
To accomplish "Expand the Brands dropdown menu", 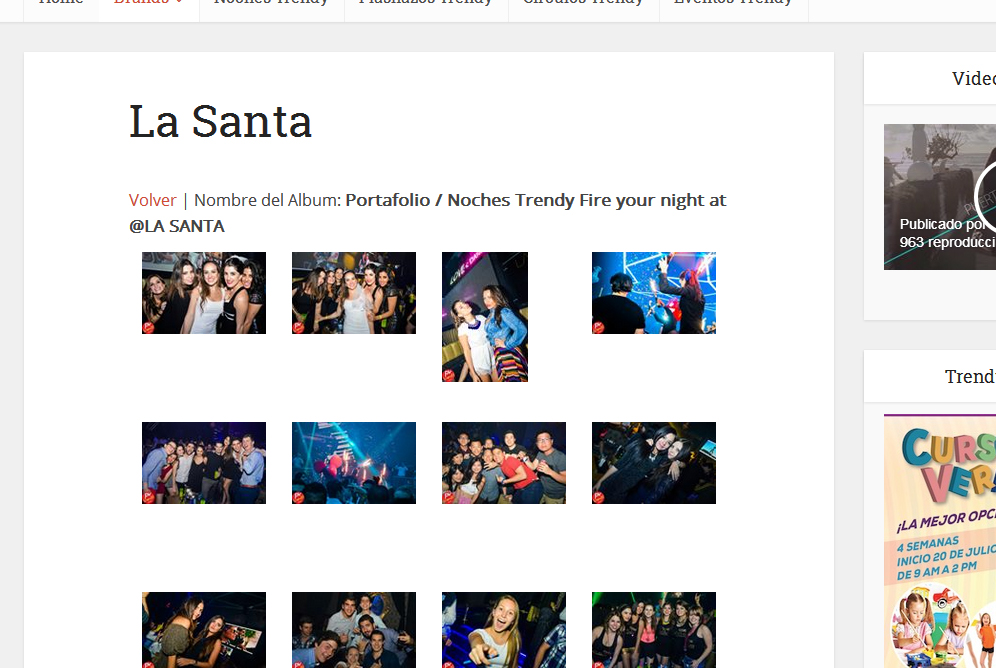I will tap(148, 4).
